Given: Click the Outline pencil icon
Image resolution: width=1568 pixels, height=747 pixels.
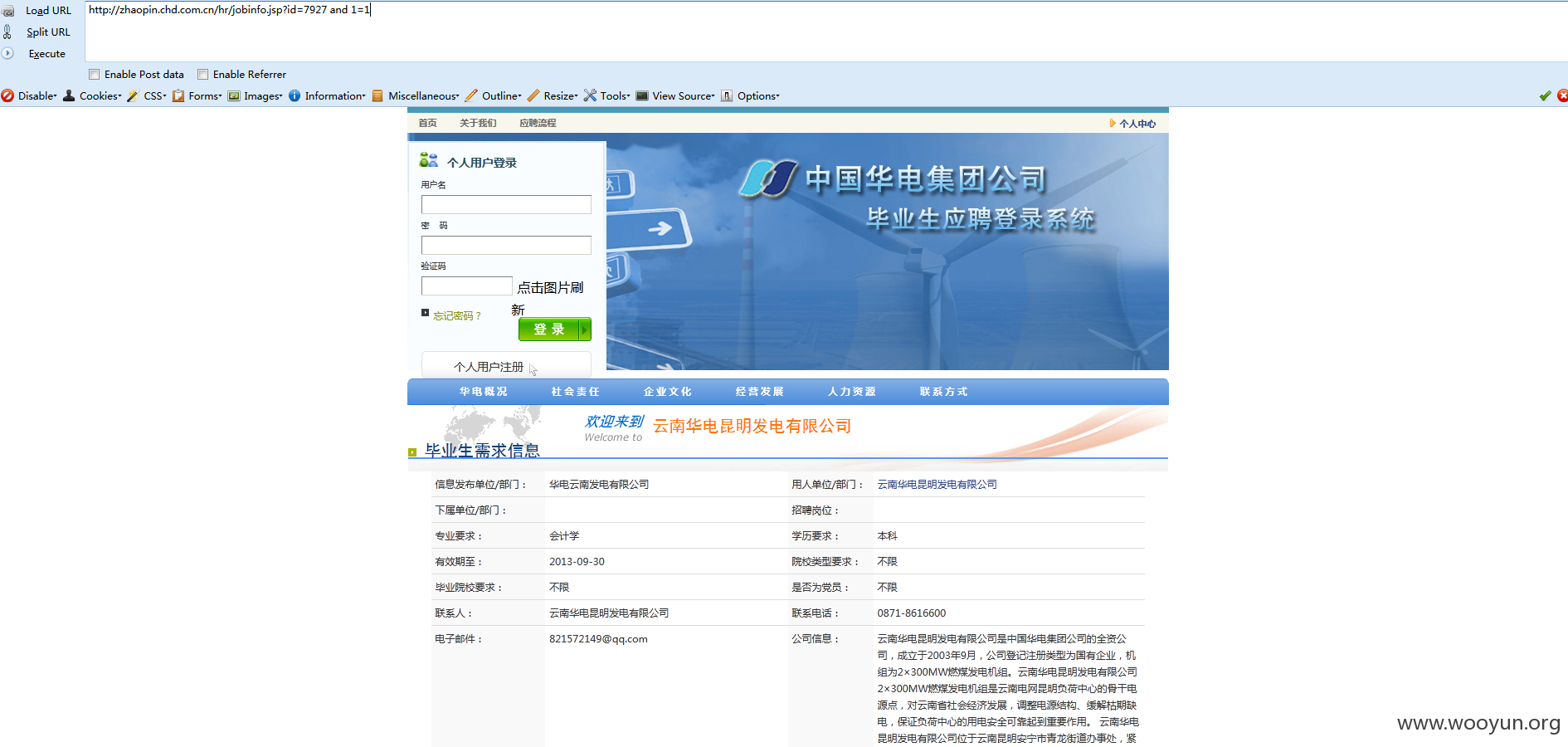Looking at the screenshot, I should pos(471,95).
